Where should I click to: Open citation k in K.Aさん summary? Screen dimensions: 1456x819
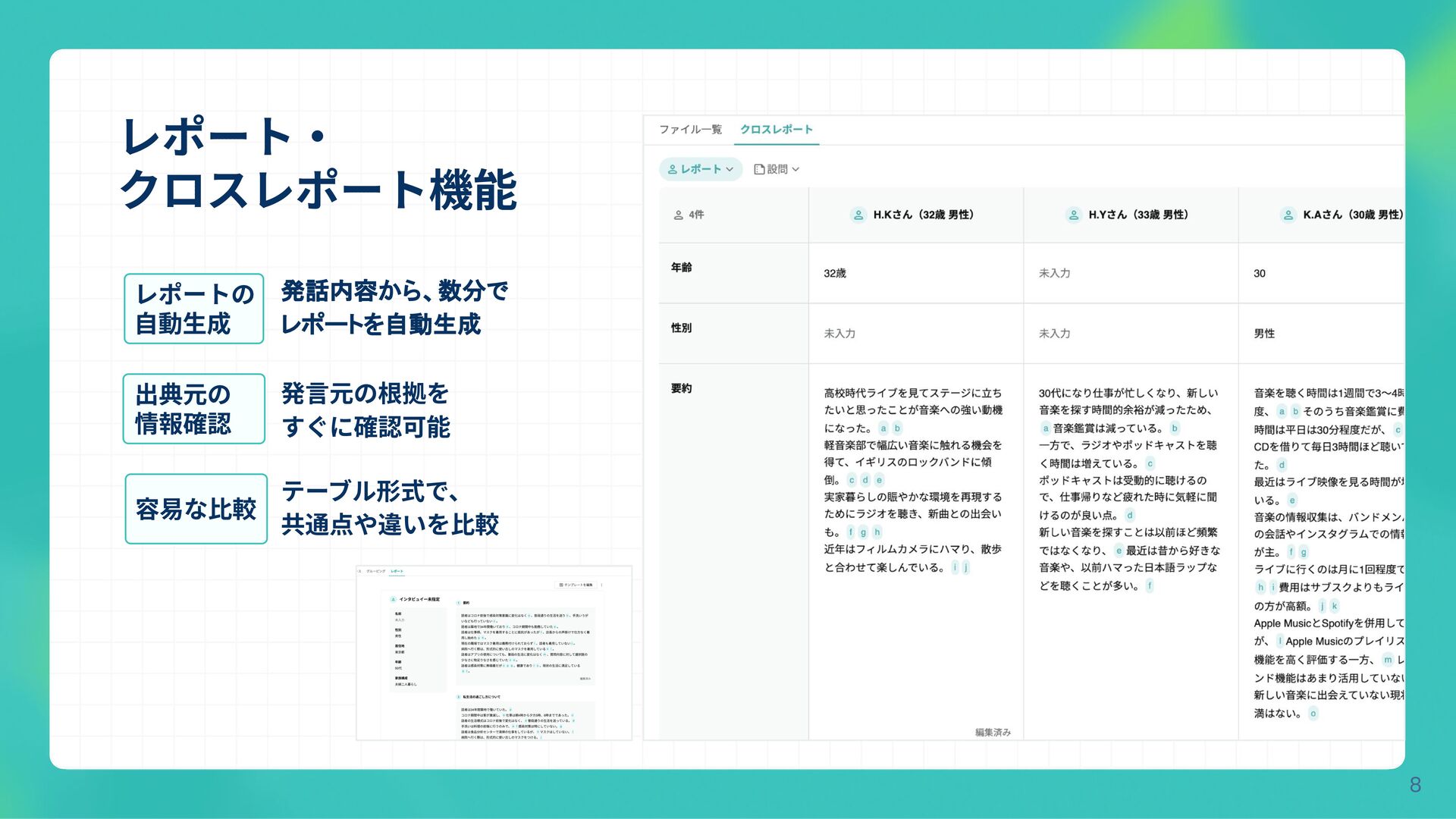click(x=1335, y=606)
